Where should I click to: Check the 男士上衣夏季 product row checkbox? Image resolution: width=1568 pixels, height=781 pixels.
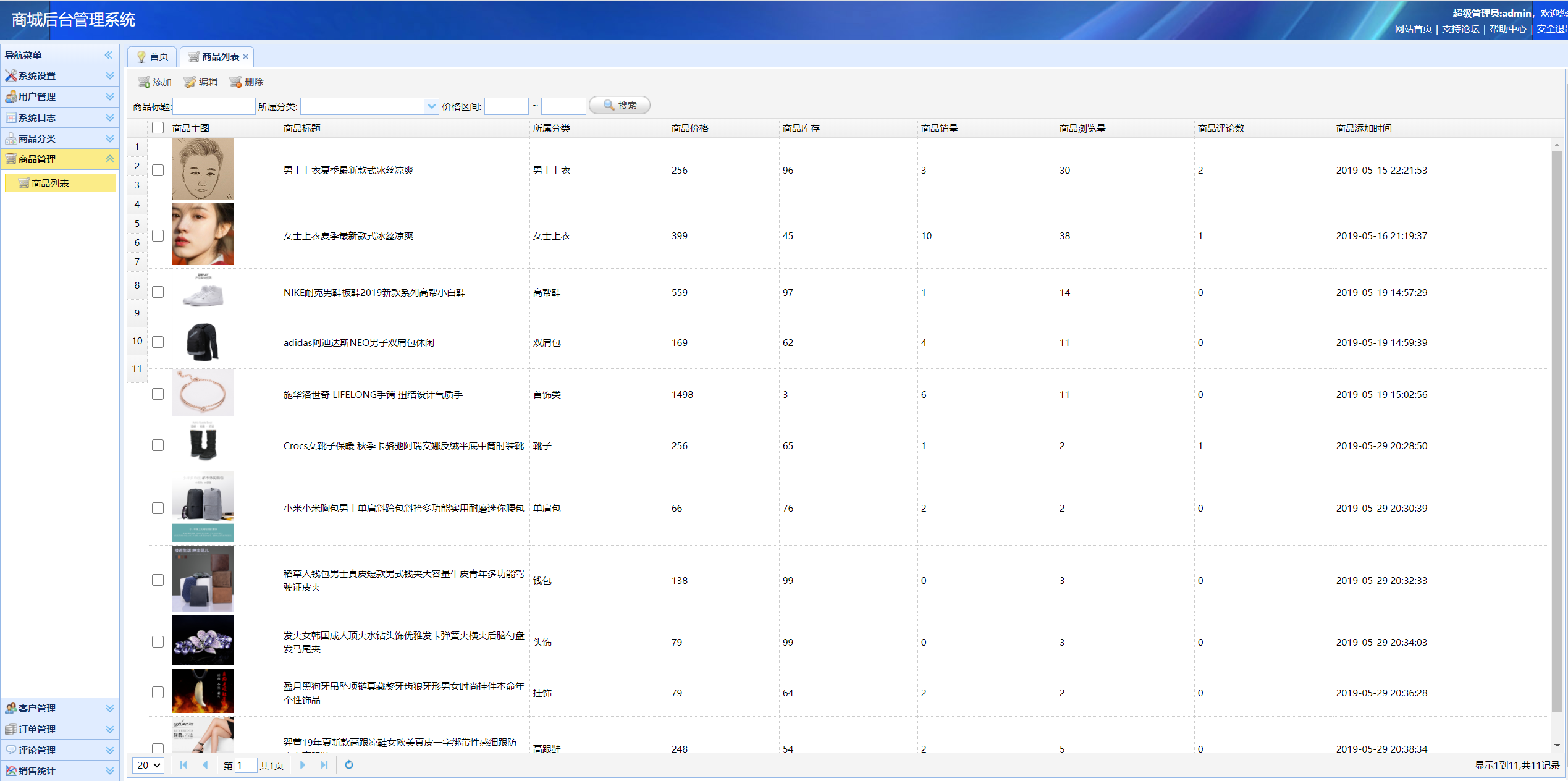coord(158,171)
